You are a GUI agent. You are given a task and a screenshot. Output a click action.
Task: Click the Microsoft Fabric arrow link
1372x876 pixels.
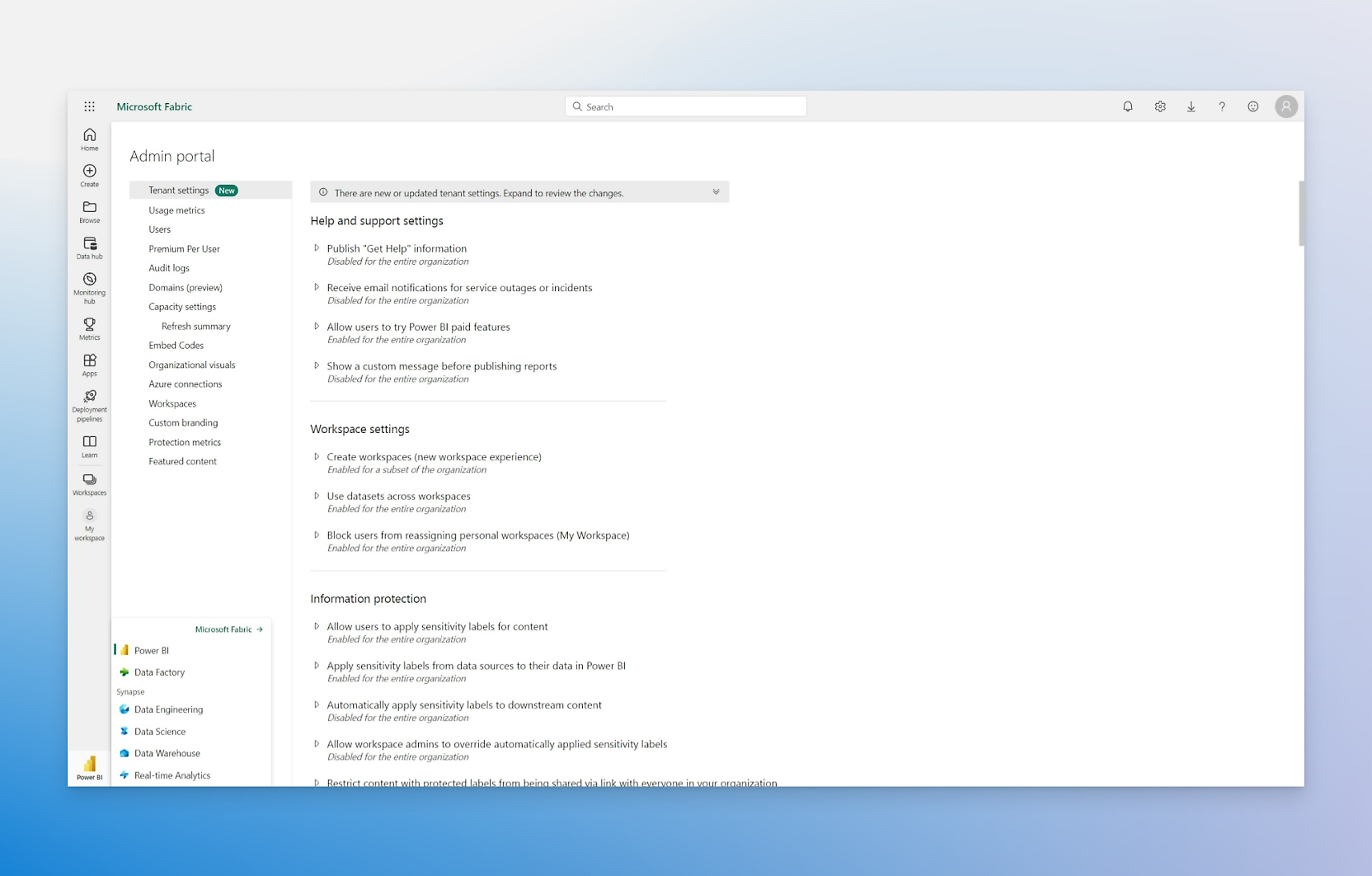coord(228,629)
